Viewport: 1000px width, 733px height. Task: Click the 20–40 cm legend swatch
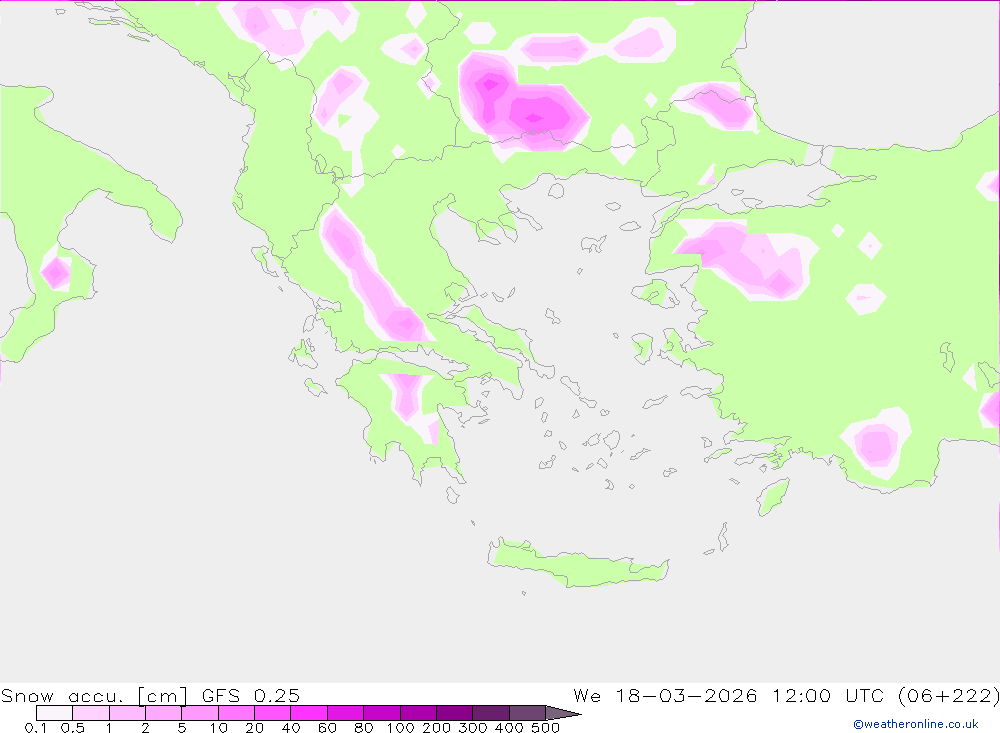273,713
